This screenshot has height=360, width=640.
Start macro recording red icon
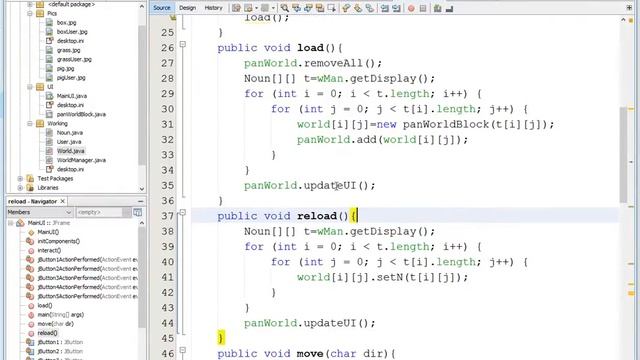pyautogui.click(x=411, y=8)
